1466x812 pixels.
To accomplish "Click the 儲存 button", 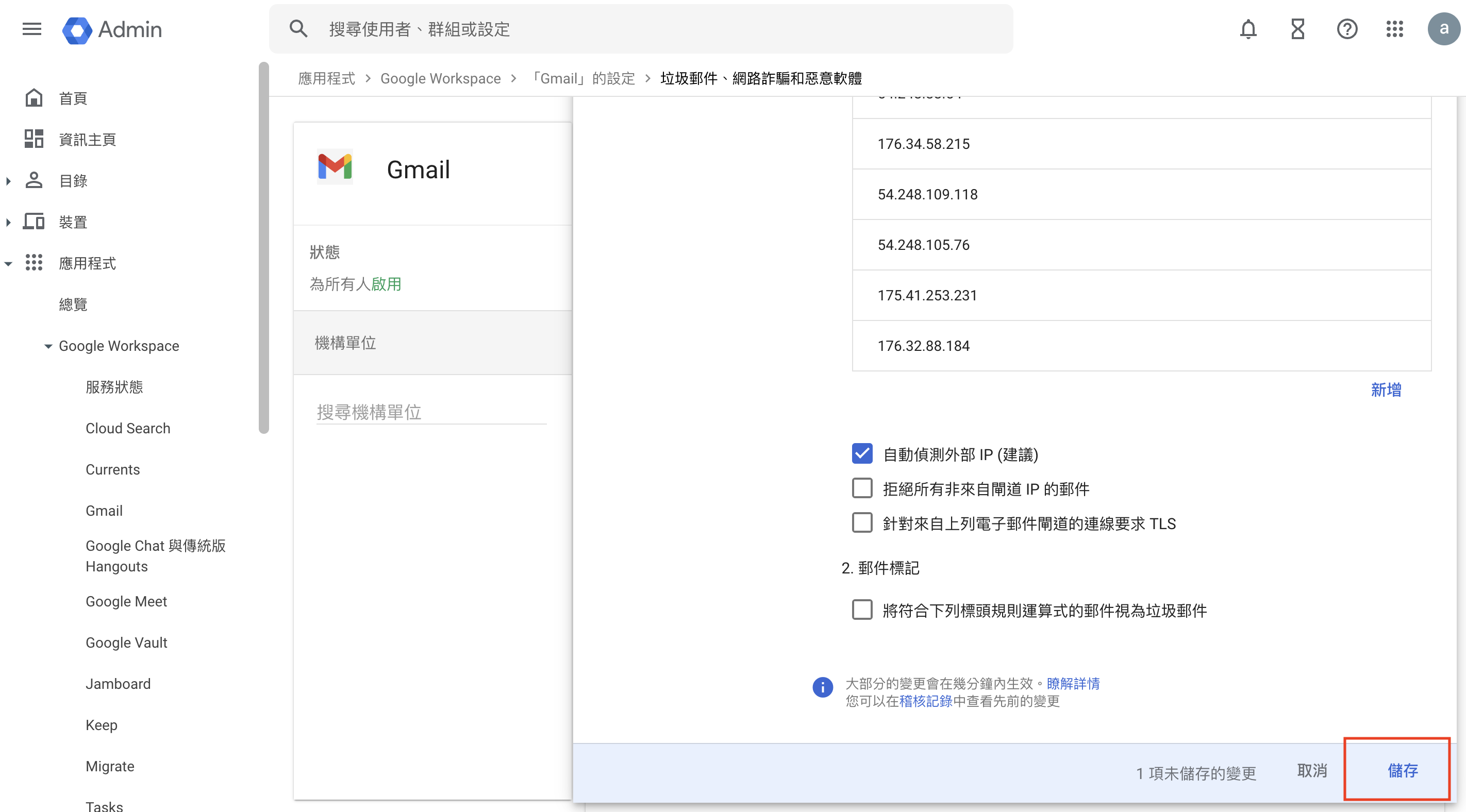I will pos(1402,770).
